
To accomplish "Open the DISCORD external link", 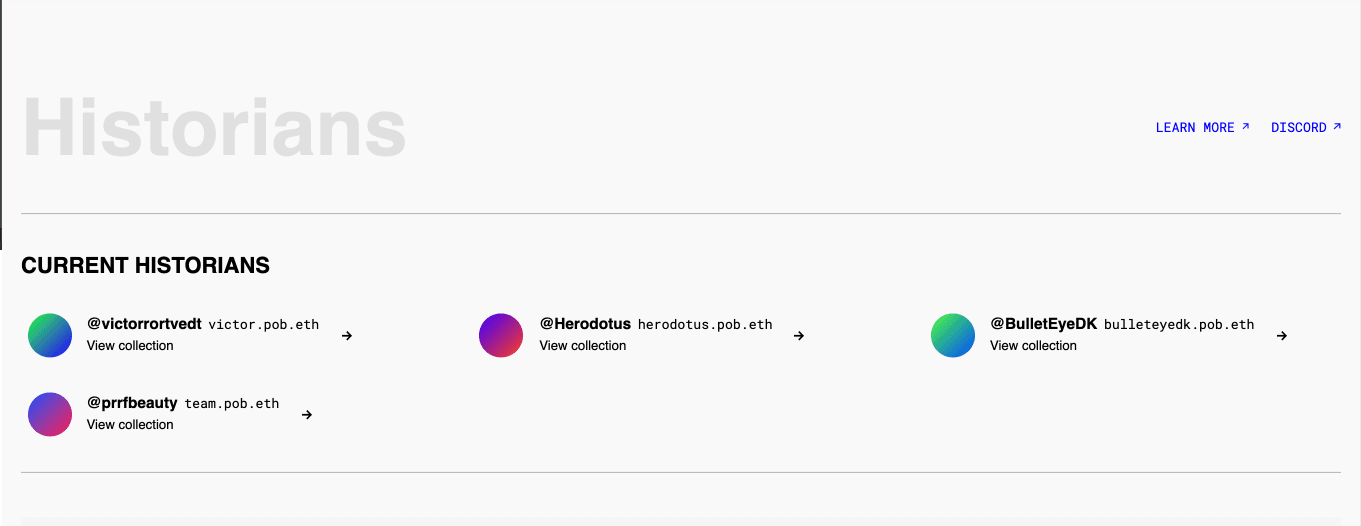I will tap(1306, 127).
